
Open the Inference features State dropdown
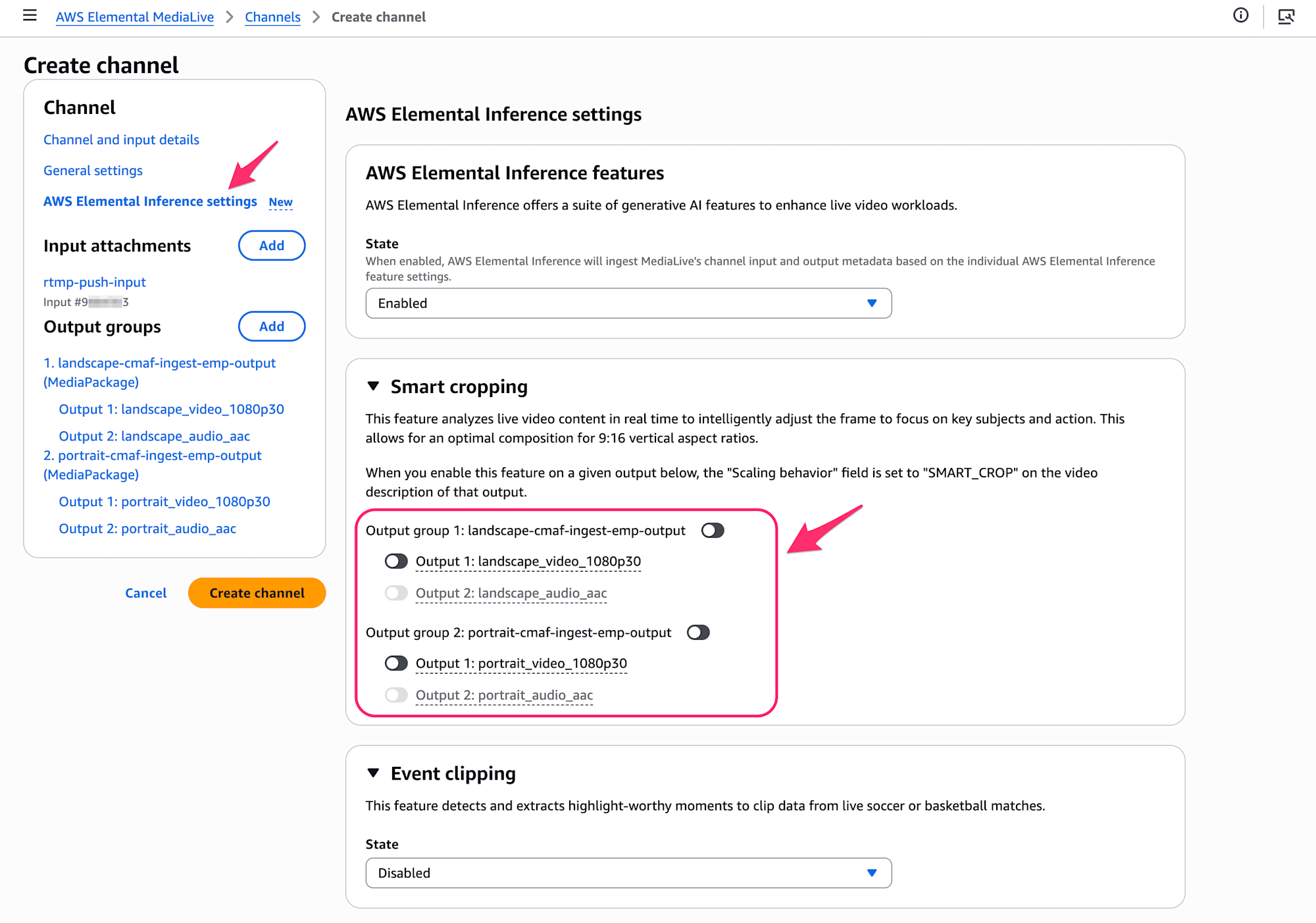[628, 303]
